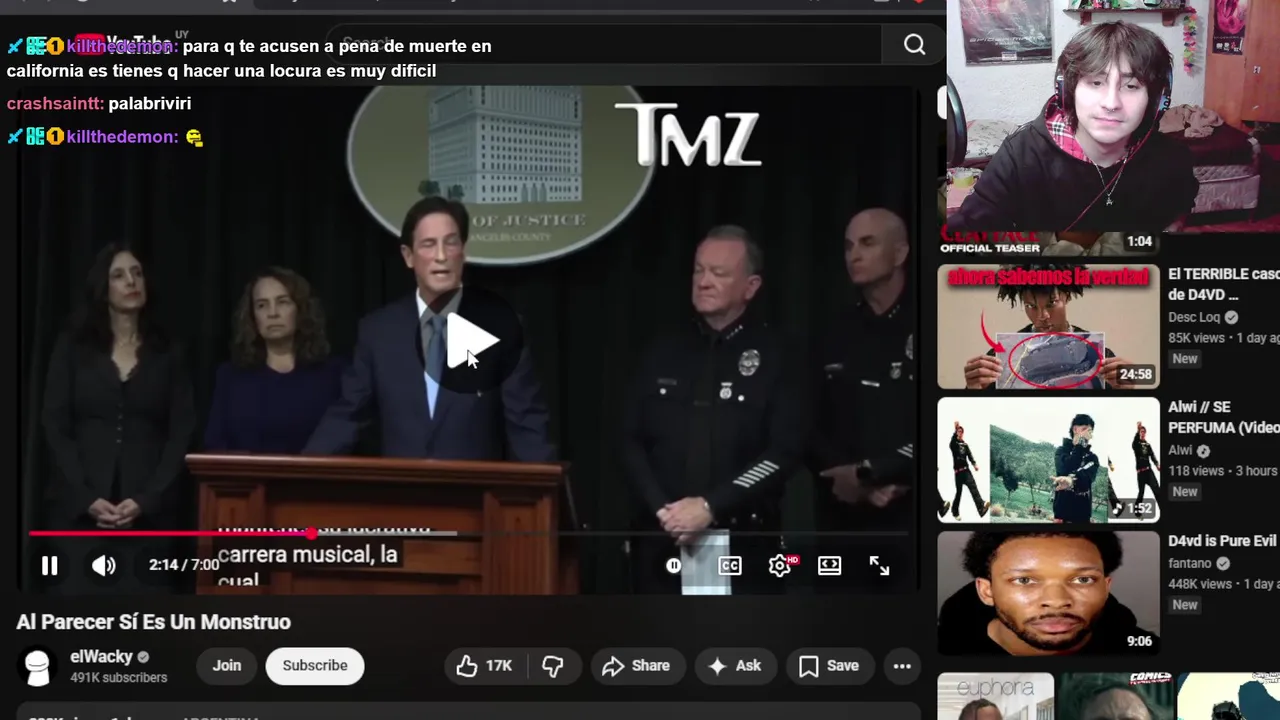This screenshot has height=720, width=1280.
Task: Click crashsaintt username in chat overlay
Action: point(55,103)
